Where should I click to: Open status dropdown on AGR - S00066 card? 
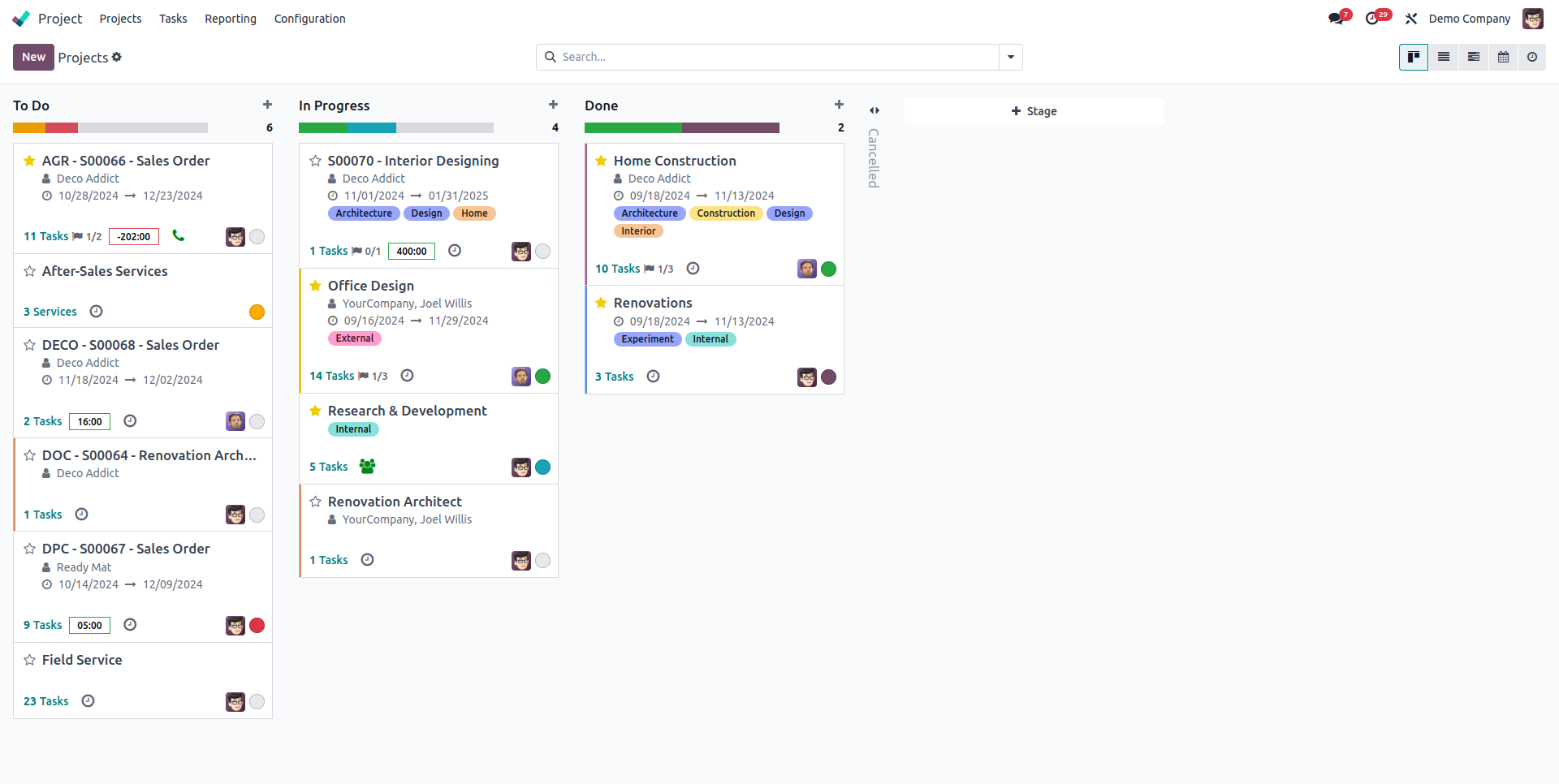(257, 237)
